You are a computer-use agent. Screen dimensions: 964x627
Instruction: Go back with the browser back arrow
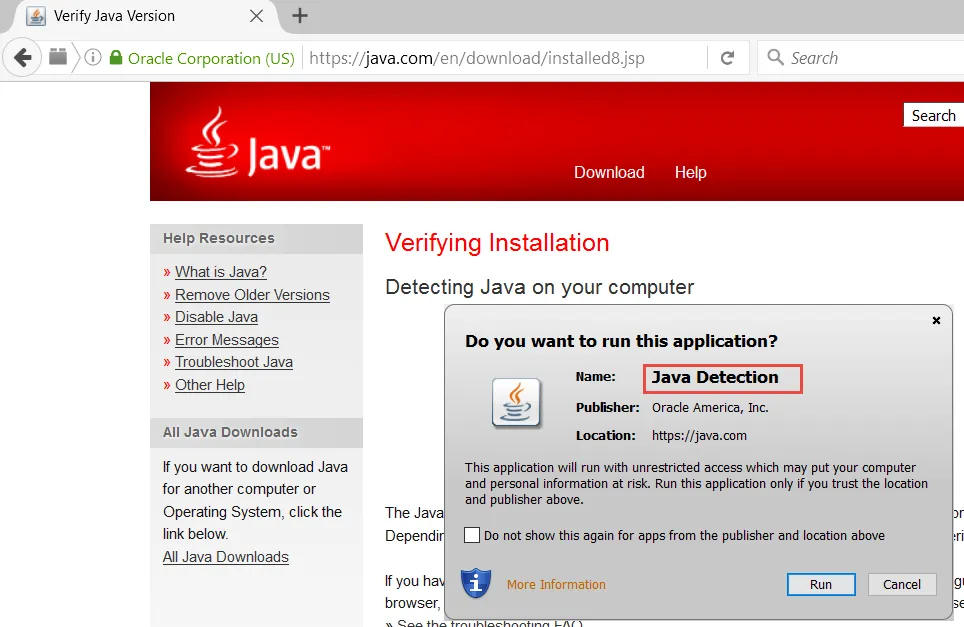point(23,58)
